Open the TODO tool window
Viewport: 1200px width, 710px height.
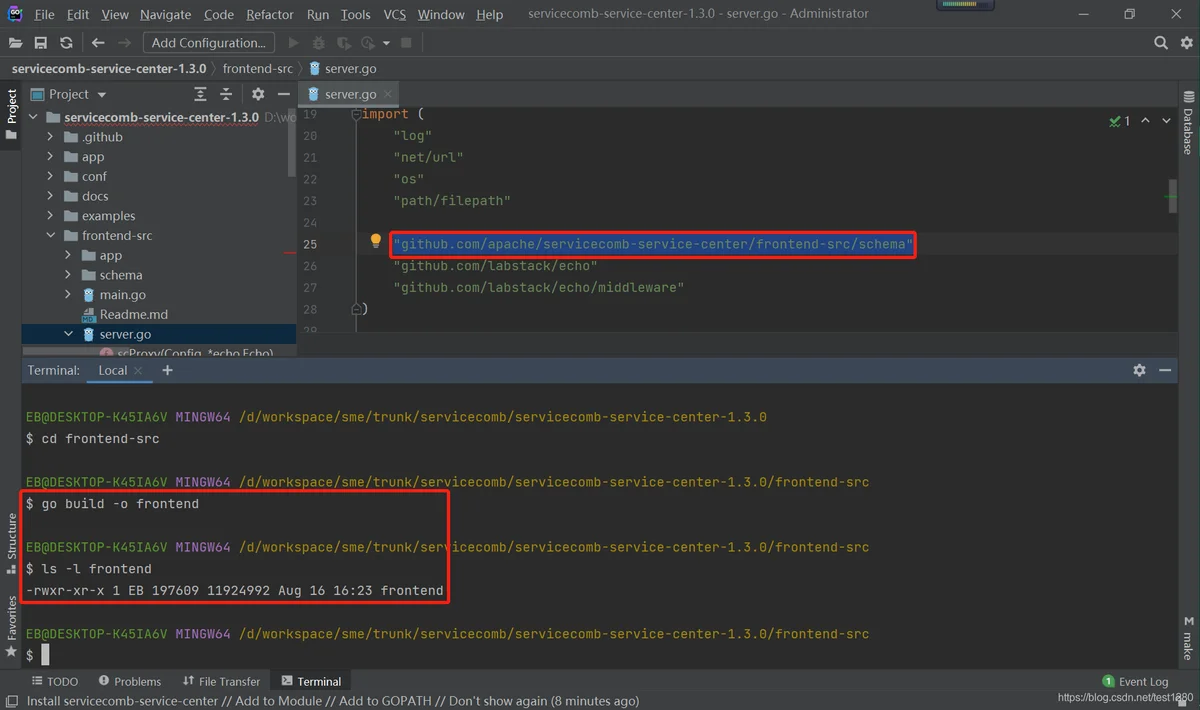[x=54, y=681]
